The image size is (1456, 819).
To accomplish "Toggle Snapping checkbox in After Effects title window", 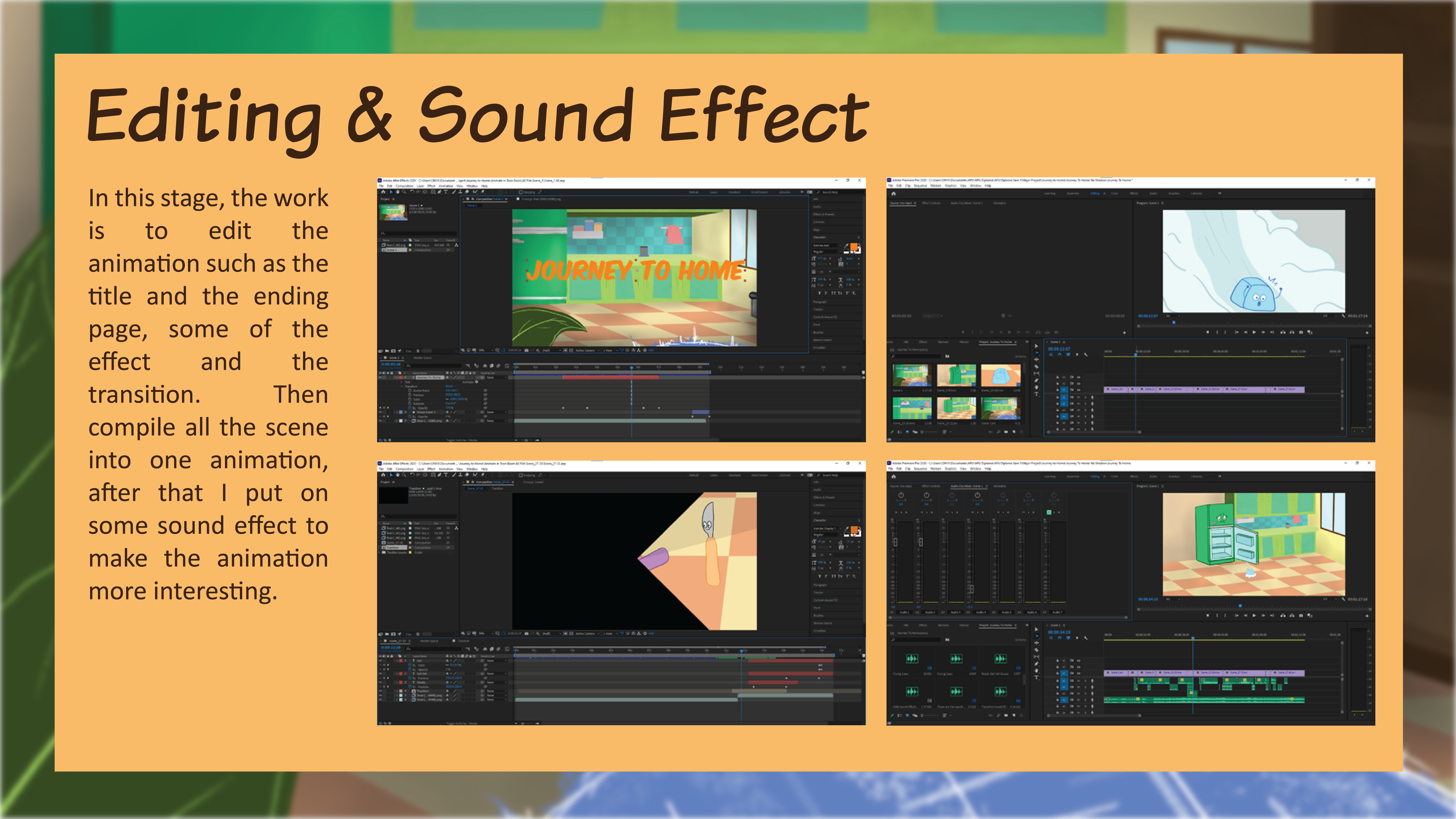I will point(521,192).
